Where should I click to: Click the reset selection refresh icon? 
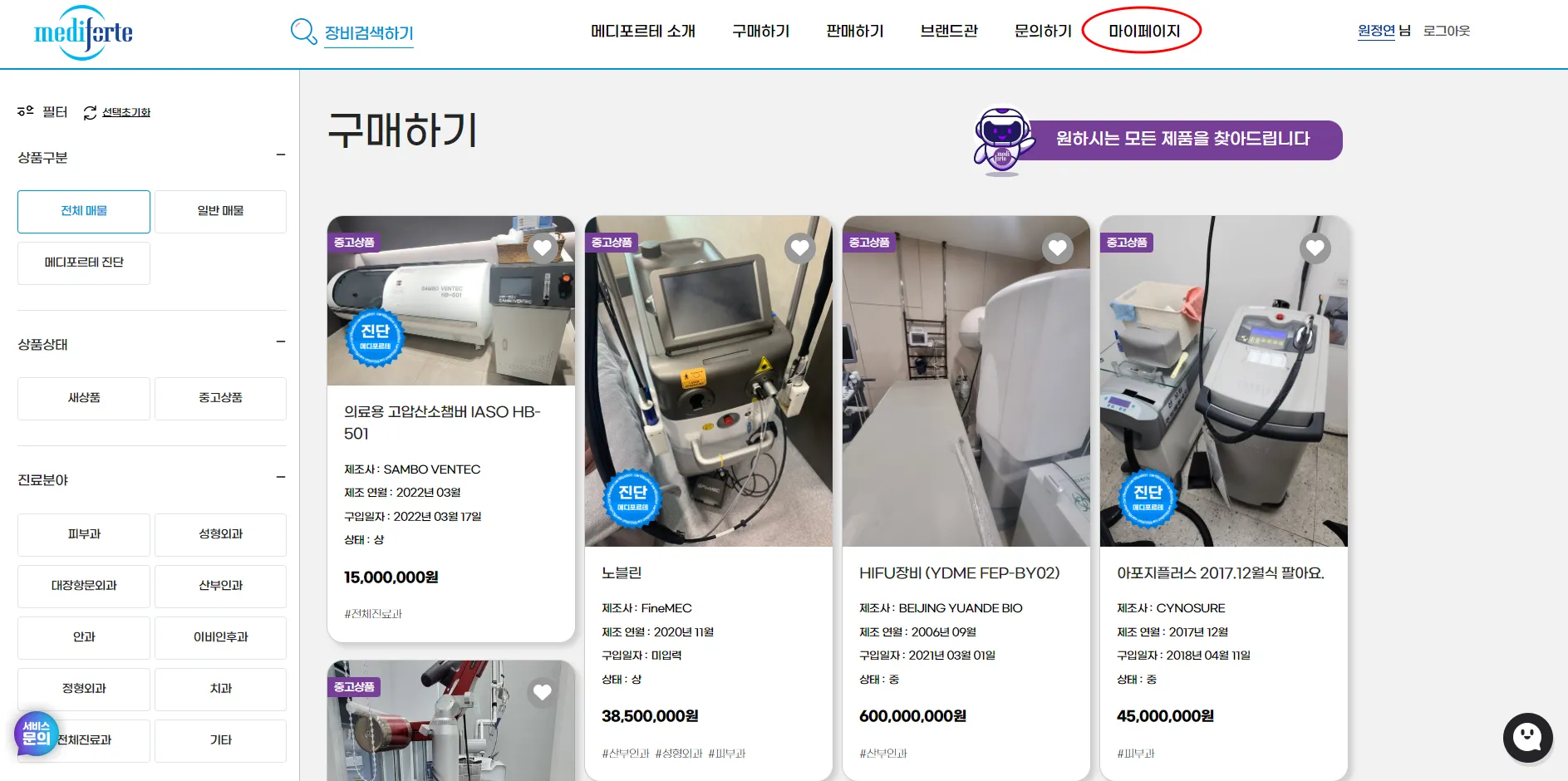(90, 113)
